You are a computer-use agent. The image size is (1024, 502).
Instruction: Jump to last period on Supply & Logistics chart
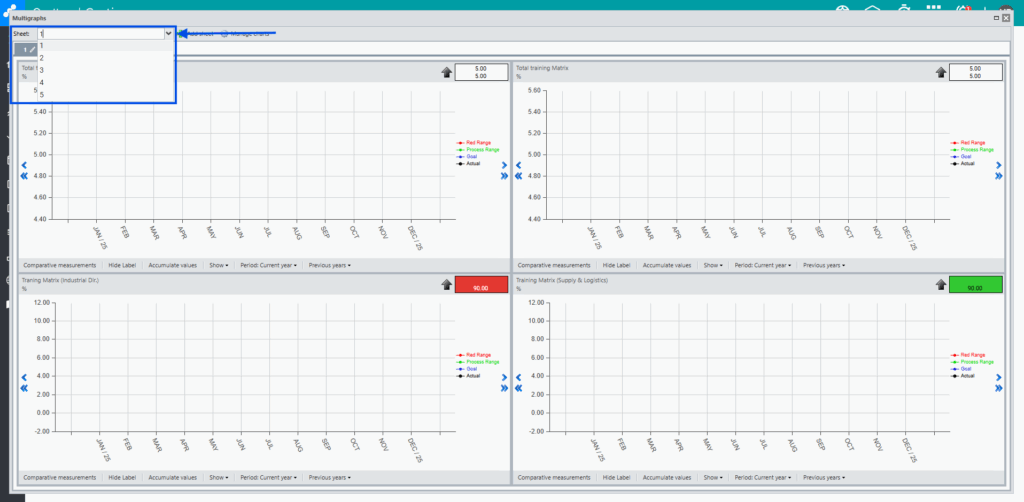click(999, 388)
